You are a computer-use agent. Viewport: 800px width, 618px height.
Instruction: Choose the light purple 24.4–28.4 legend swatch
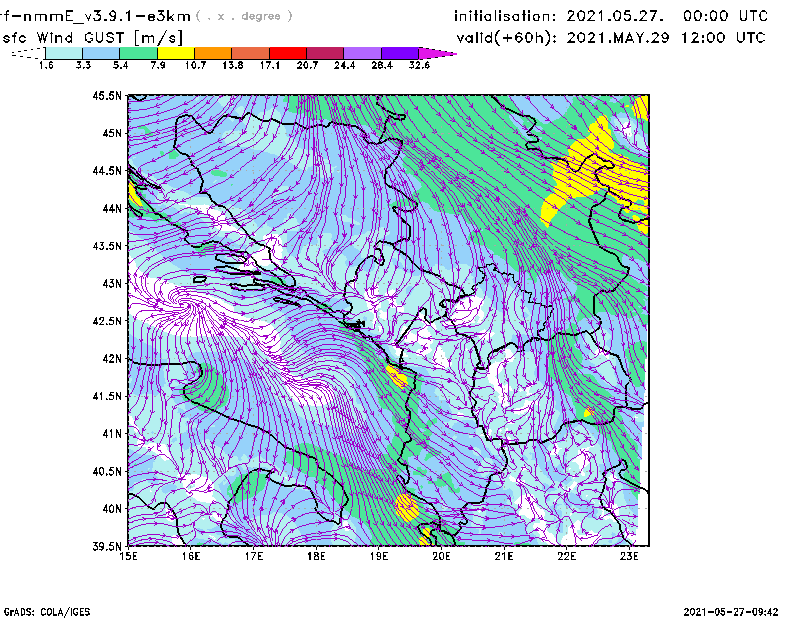tap(362, 53)
